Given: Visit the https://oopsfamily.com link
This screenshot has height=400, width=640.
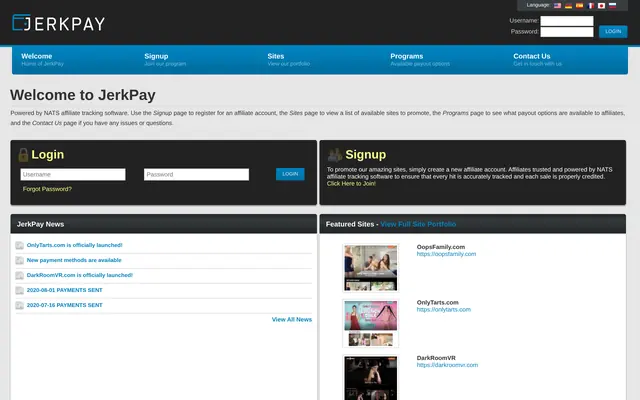Looking at the screenshot, I should [446, 254].
